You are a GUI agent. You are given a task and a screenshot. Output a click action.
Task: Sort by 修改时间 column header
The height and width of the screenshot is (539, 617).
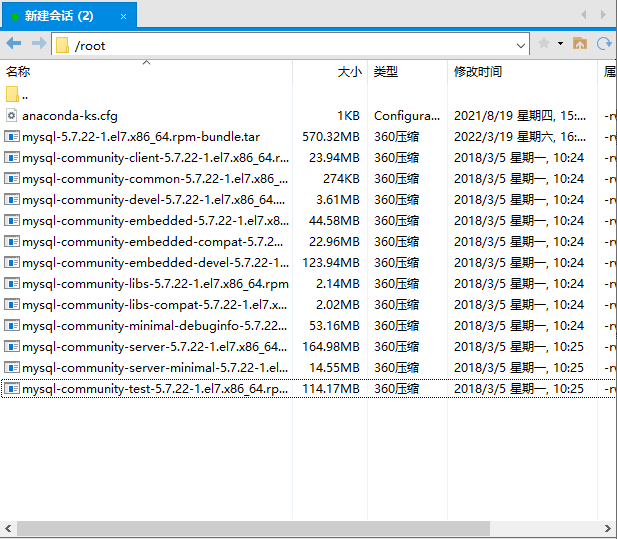(x=522, y=72)
